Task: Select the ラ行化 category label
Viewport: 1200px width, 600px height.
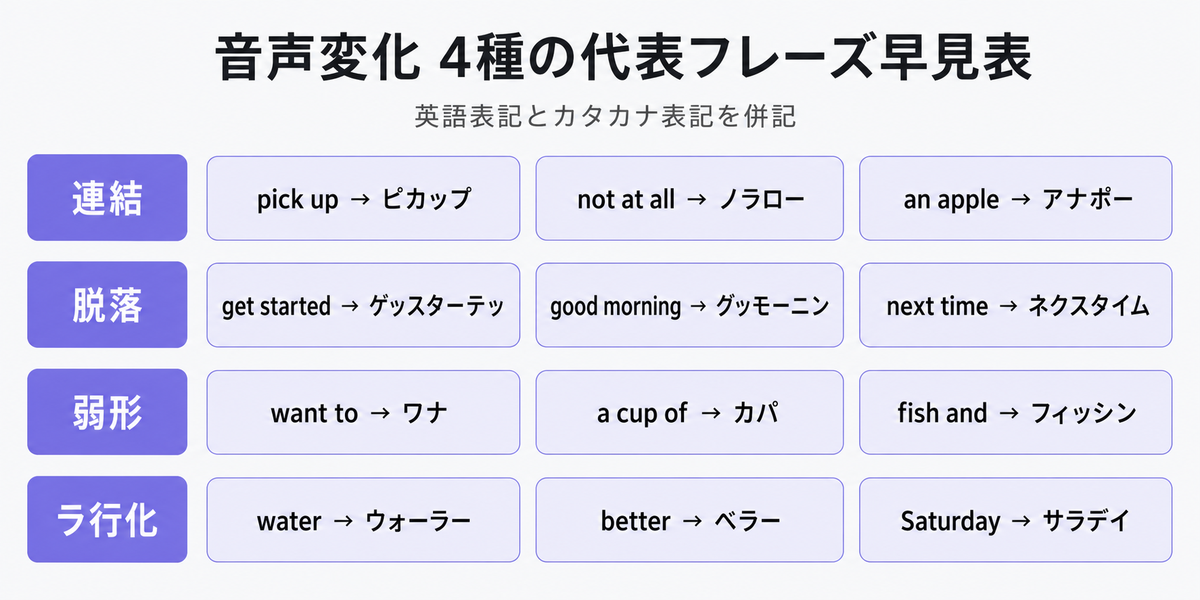Action: pyautogui.click(x=107, y=520)
